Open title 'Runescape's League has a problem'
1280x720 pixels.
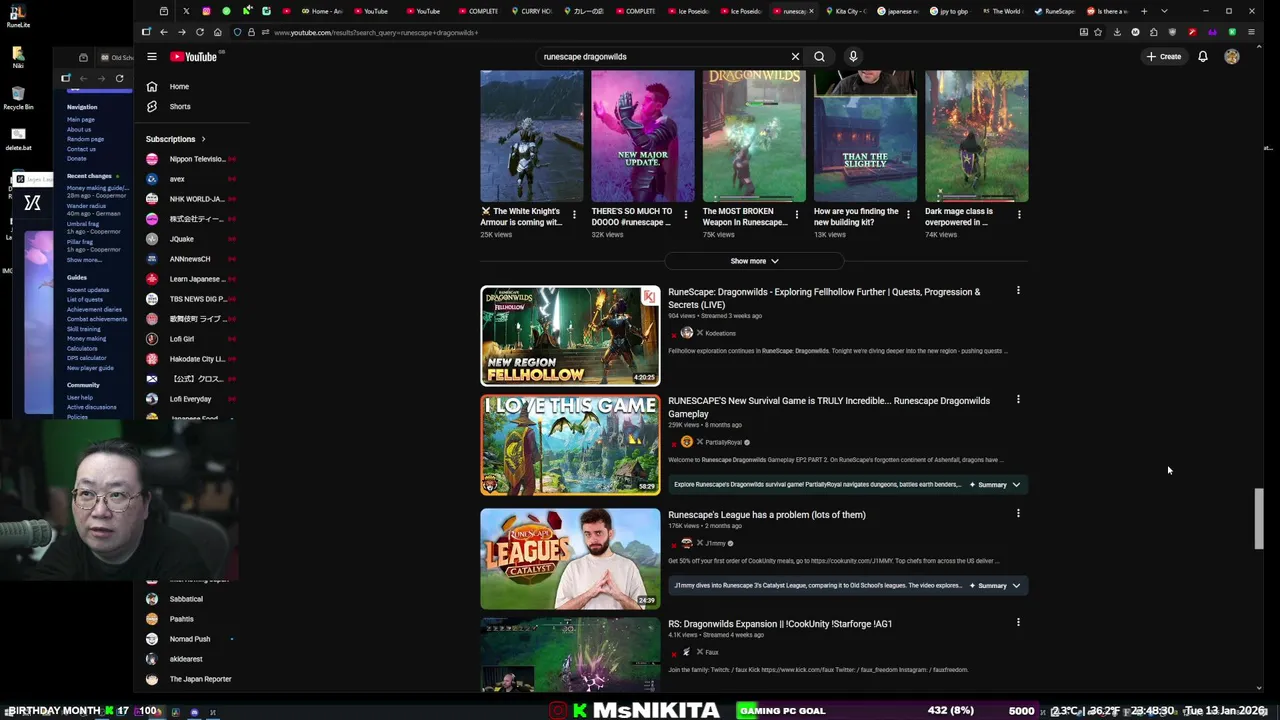coord(767,515)
